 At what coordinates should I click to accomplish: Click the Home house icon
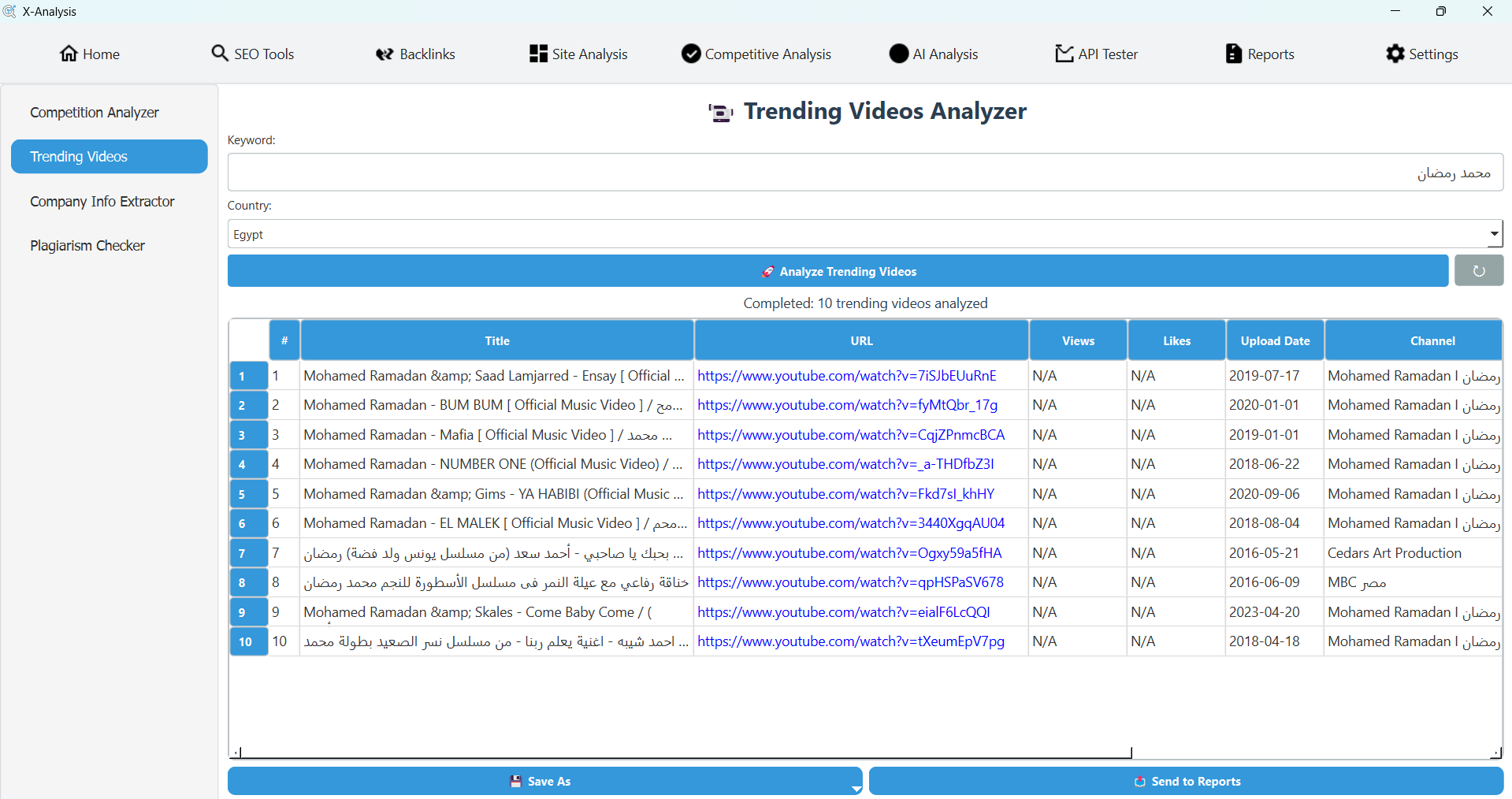[x=69, y=54]
